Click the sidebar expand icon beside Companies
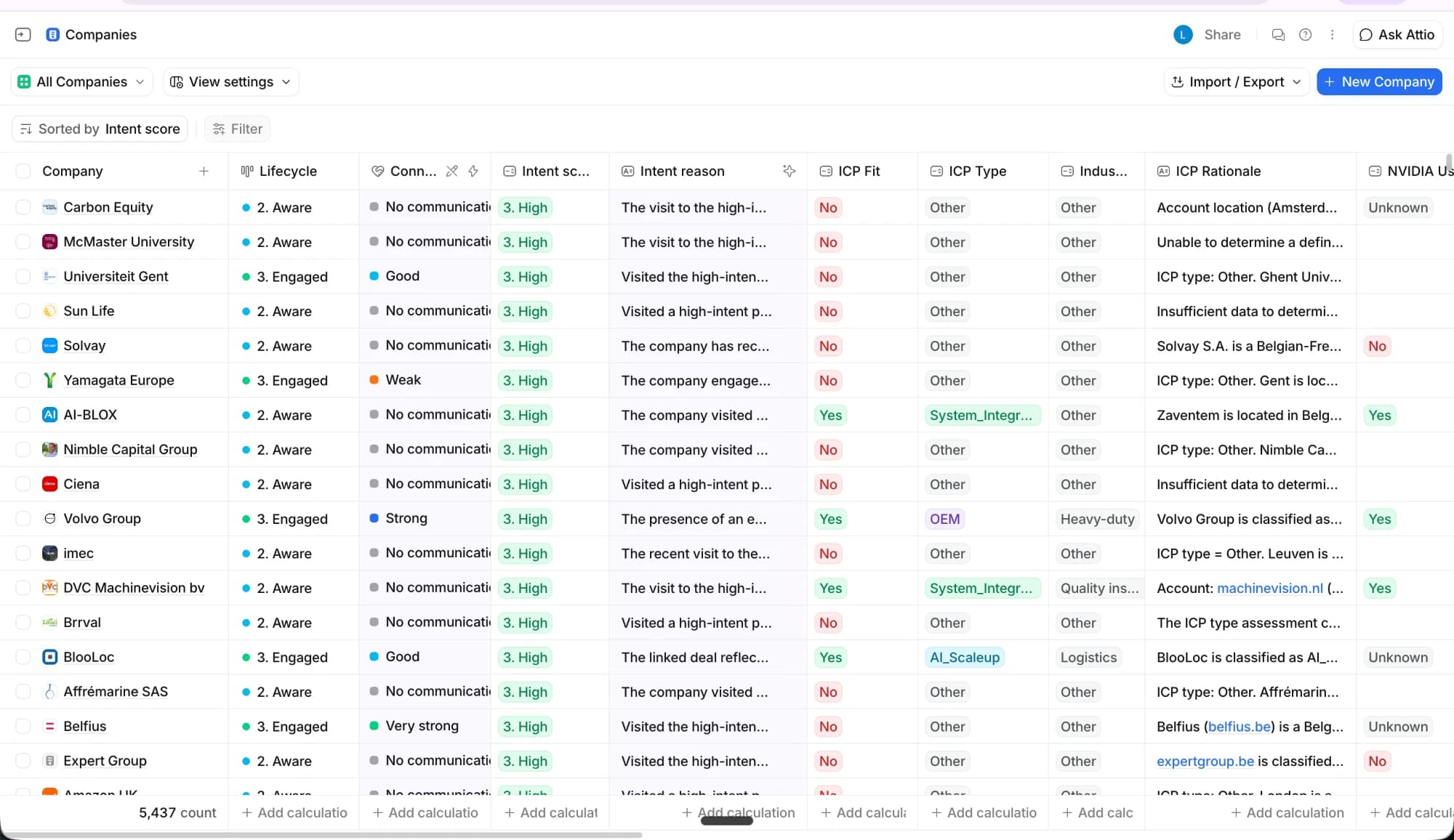This screenshot has height=840, width=1454. (x=23, y=34)
